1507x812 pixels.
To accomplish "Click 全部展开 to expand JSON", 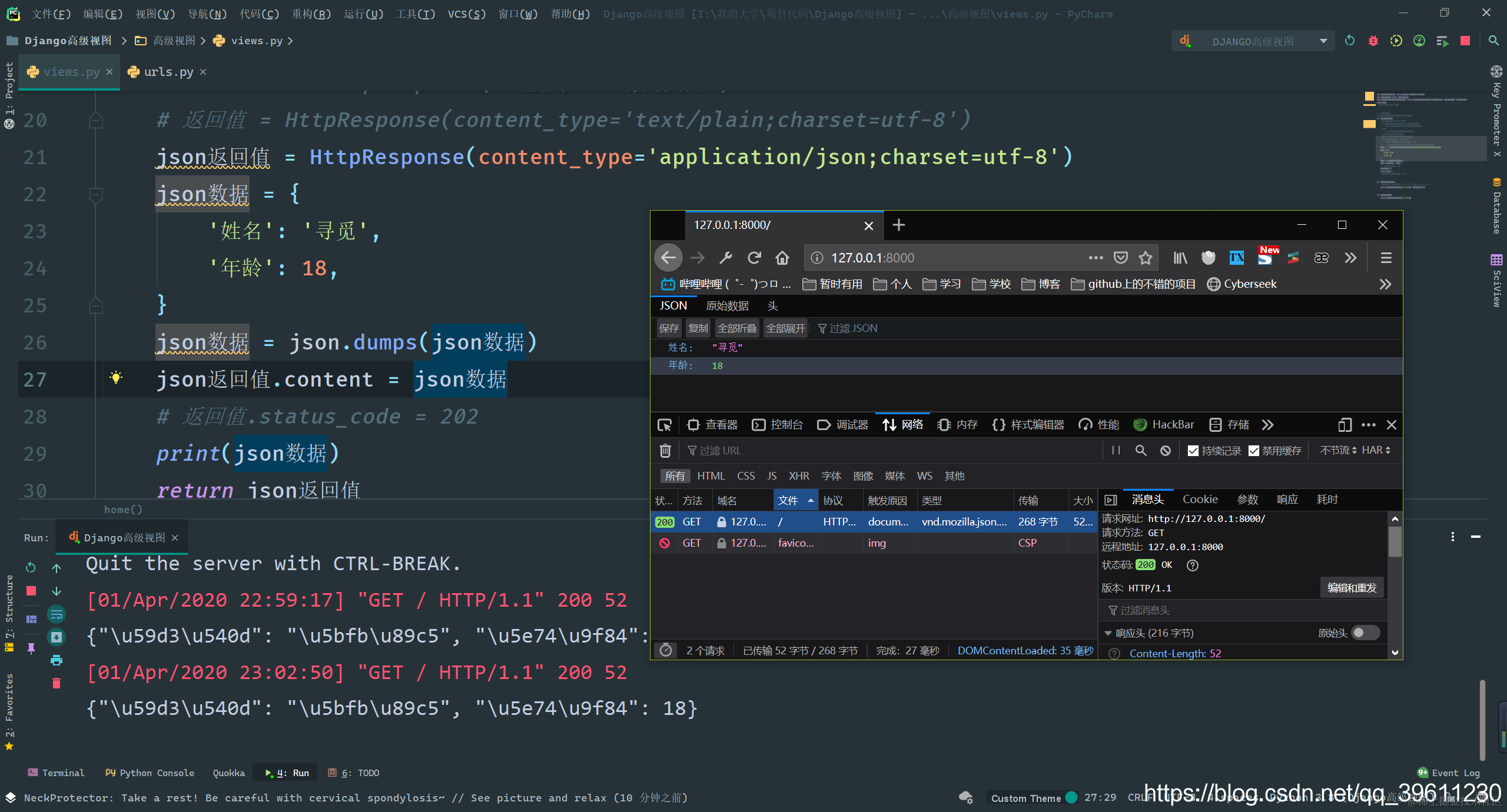I will point(785,328).
